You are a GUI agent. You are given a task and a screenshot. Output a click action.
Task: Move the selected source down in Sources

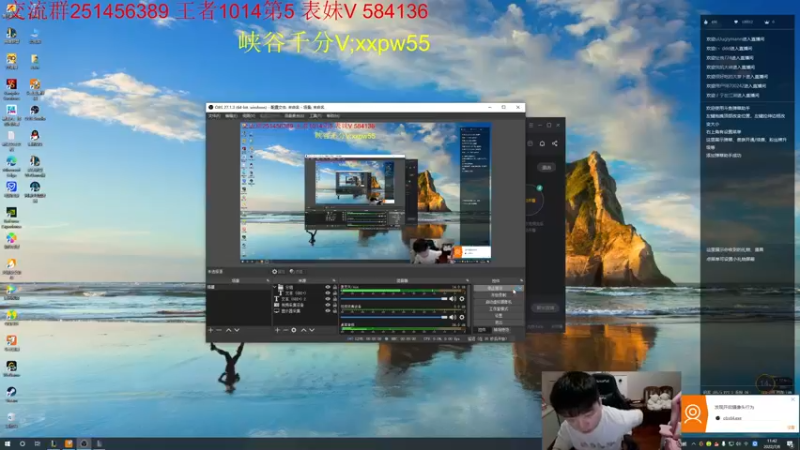click(x=312, y=330)
